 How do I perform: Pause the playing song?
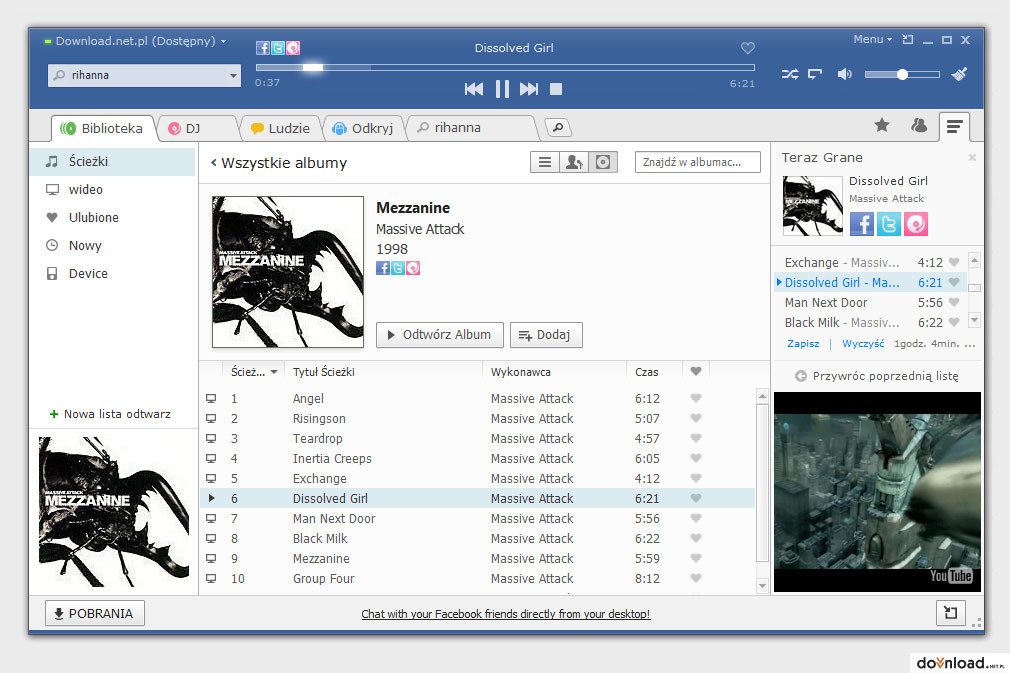pyautogui.click(x=502, y=89)
